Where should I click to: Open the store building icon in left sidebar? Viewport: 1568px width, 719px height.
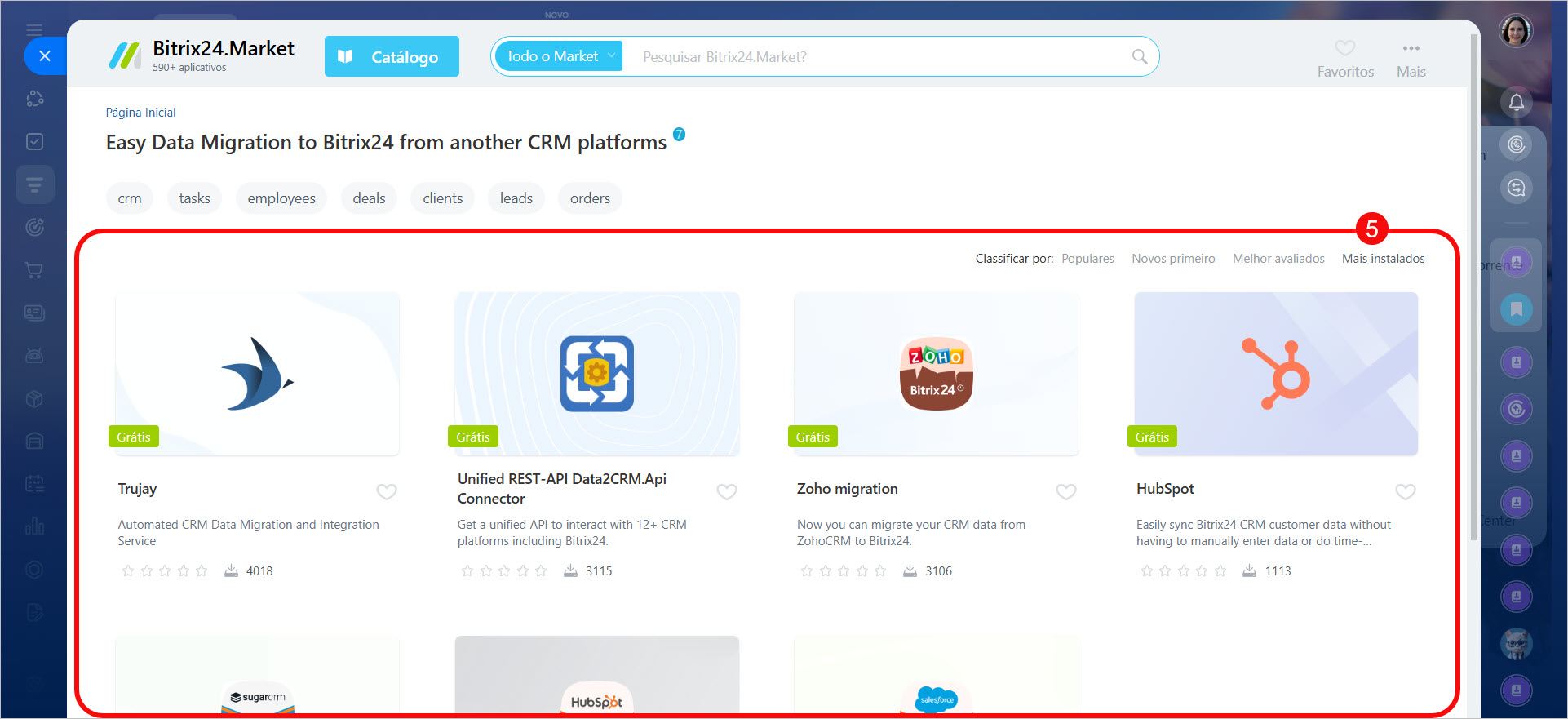(34, 442)
